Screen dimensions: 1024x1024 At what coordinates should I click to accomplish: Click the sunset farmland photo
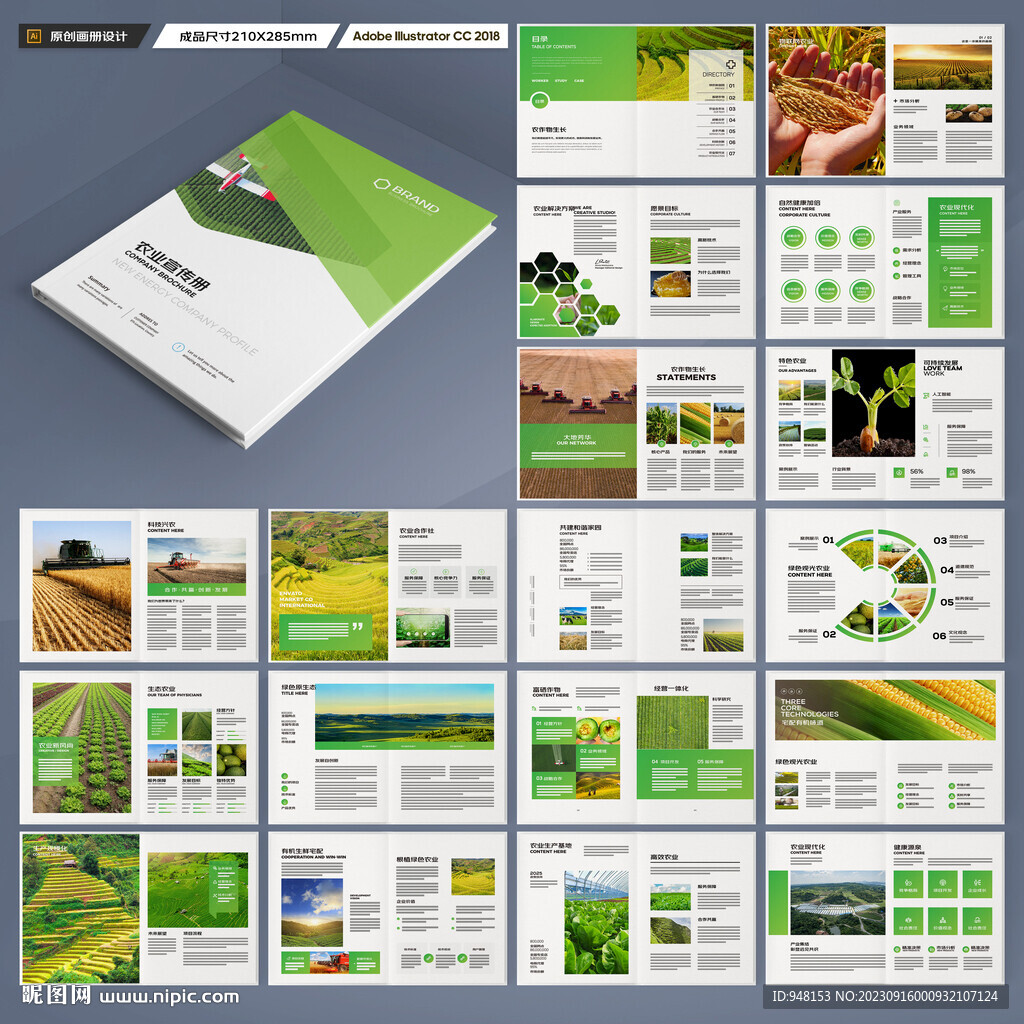942,67
